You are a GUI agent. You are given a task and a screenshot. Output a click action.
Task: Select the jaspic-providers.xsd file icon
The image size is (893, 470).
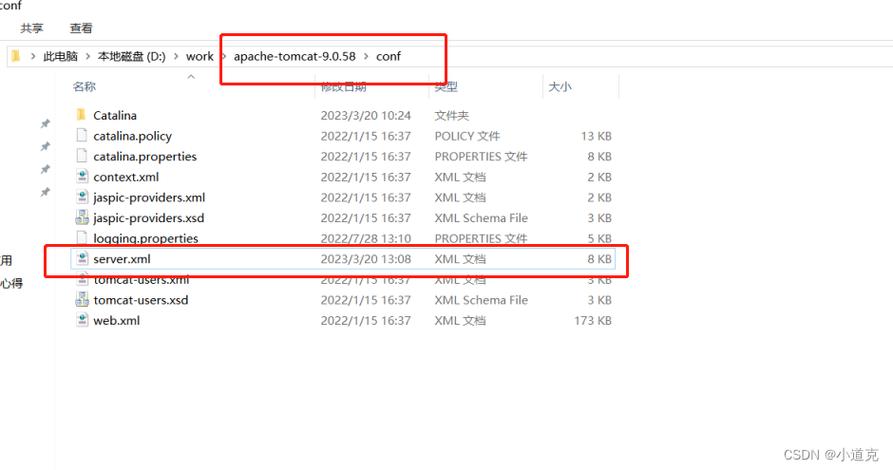(x=82, y=218)
